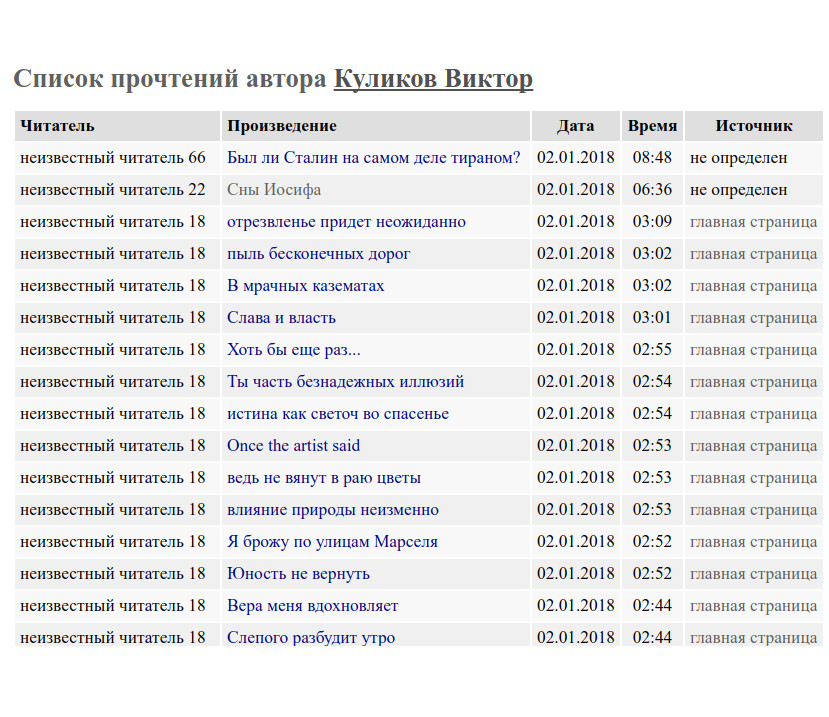Viewport: 829px width, 717px height.
Task: Open 'Я брожу по улицам Марселя'
Action: [x=332, y=541]
